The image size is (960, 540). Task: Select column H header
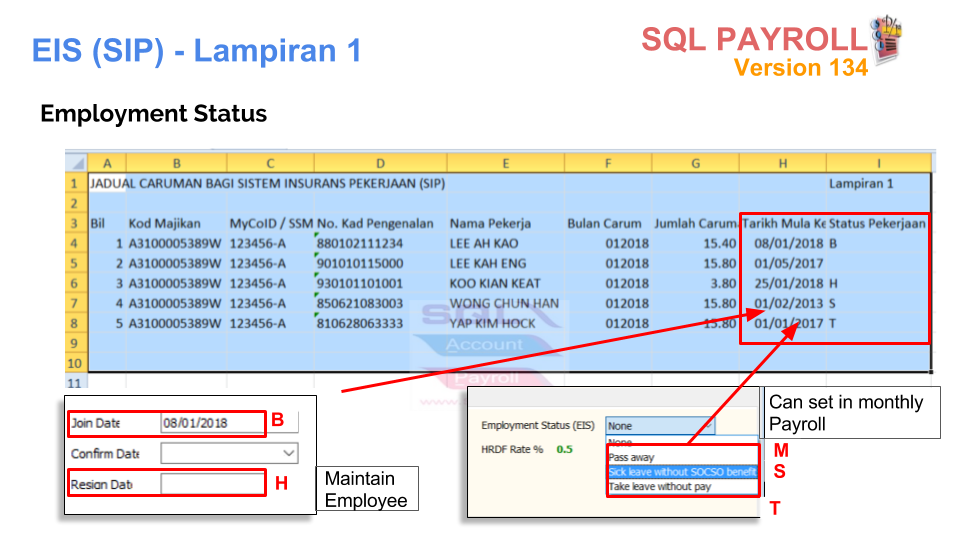coord(782,163)
